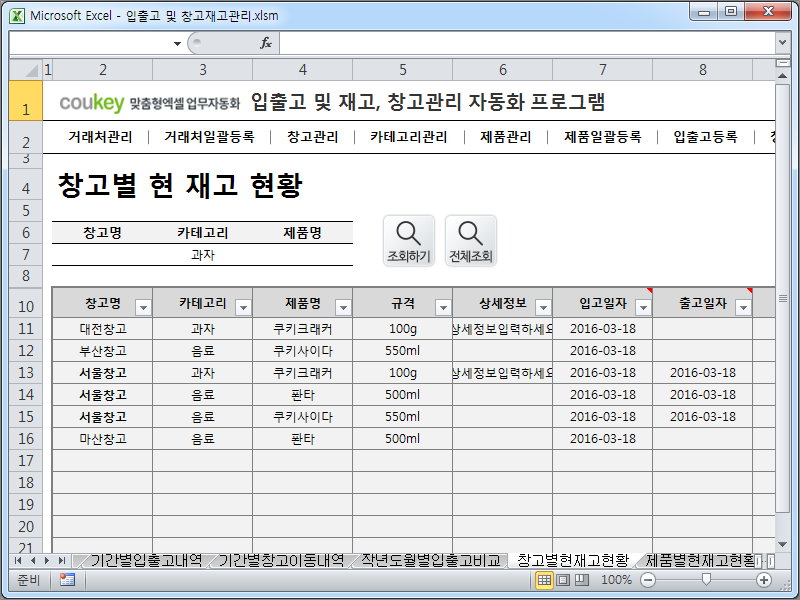Open the 제품명 column filter dropdown
800x600 pixels.
343,307
